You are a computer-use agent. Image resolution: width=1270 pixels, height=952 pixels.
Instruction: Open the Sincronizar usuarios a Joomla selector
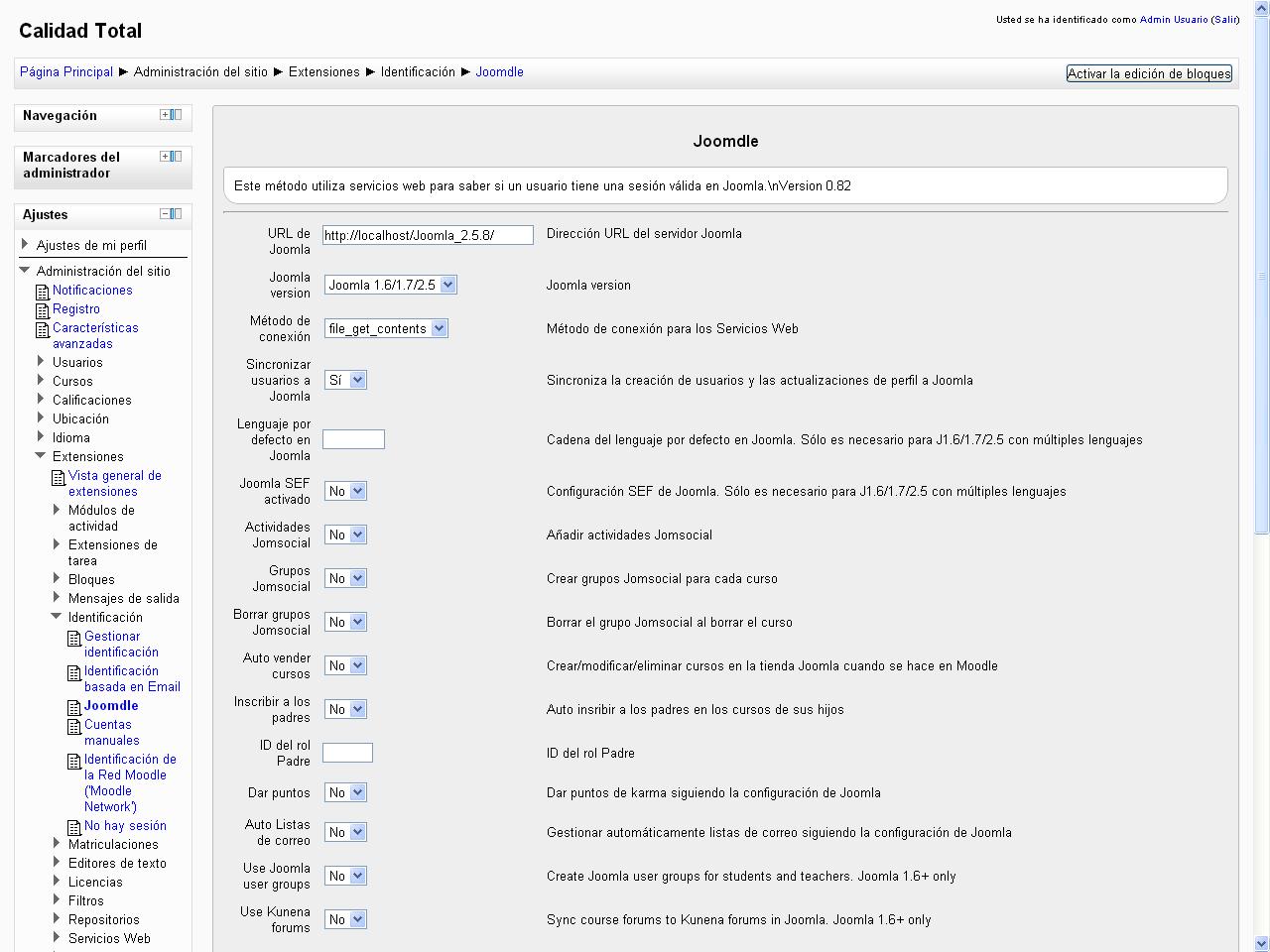tap(345, 380)
